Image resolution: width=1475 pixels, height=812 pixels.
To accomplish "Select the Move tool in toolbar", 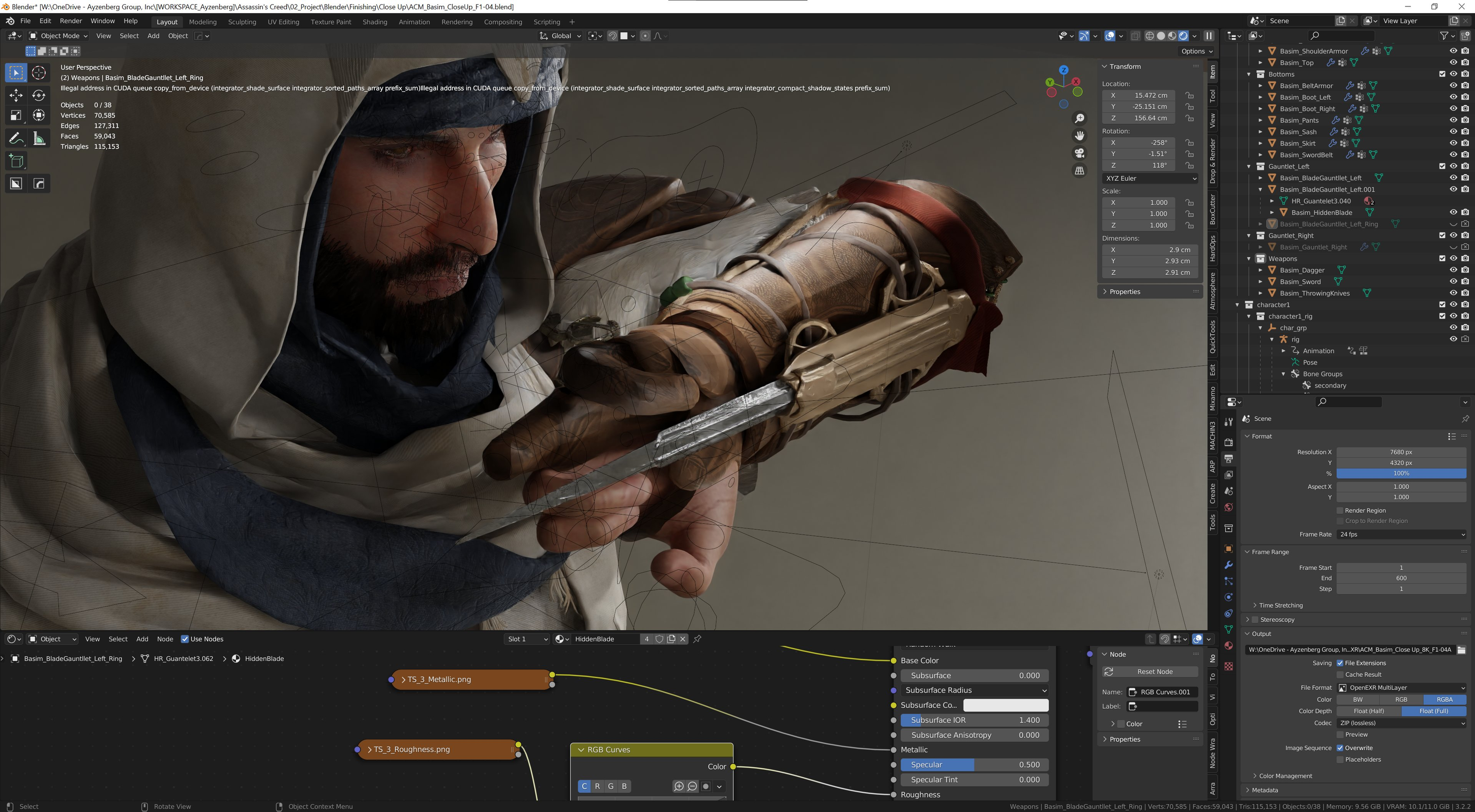I will tap(16, 95).
